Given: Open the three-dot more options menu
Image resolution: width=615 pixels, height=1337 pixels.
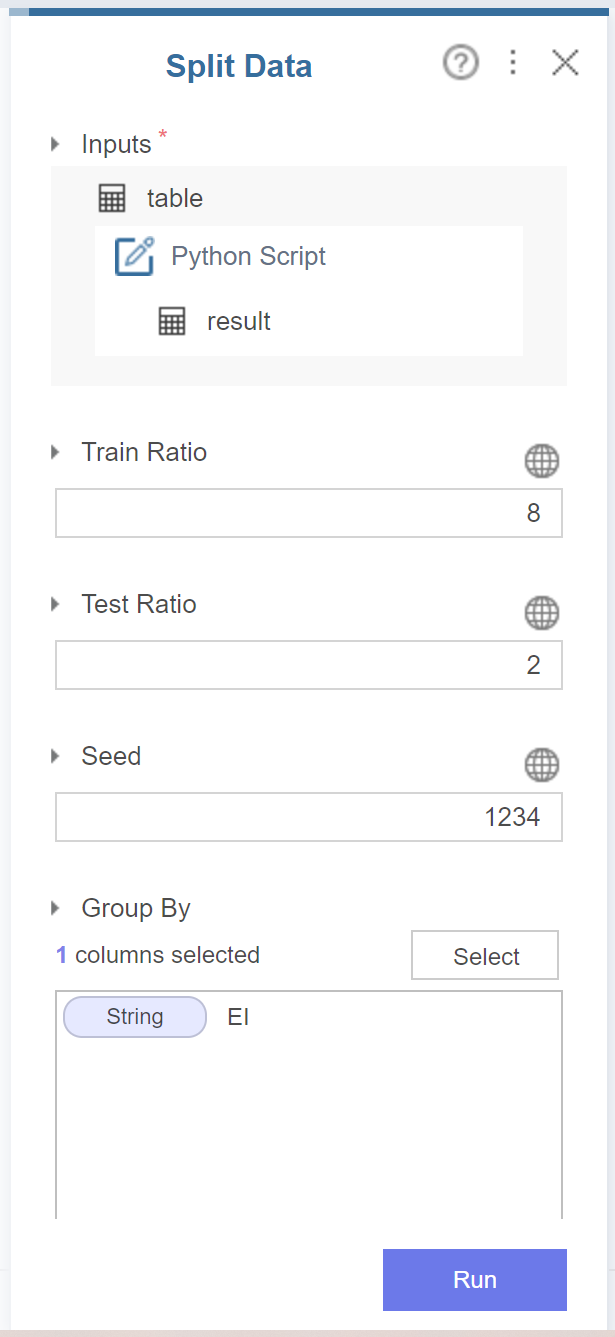Looking at the screenshot, I should [513, 64].
